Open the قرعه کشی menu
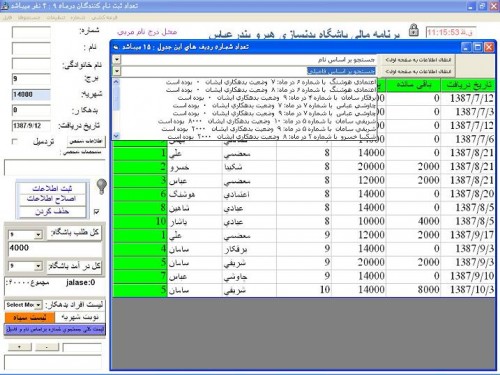Screen dimensions: 500x375 click(104, 17)
